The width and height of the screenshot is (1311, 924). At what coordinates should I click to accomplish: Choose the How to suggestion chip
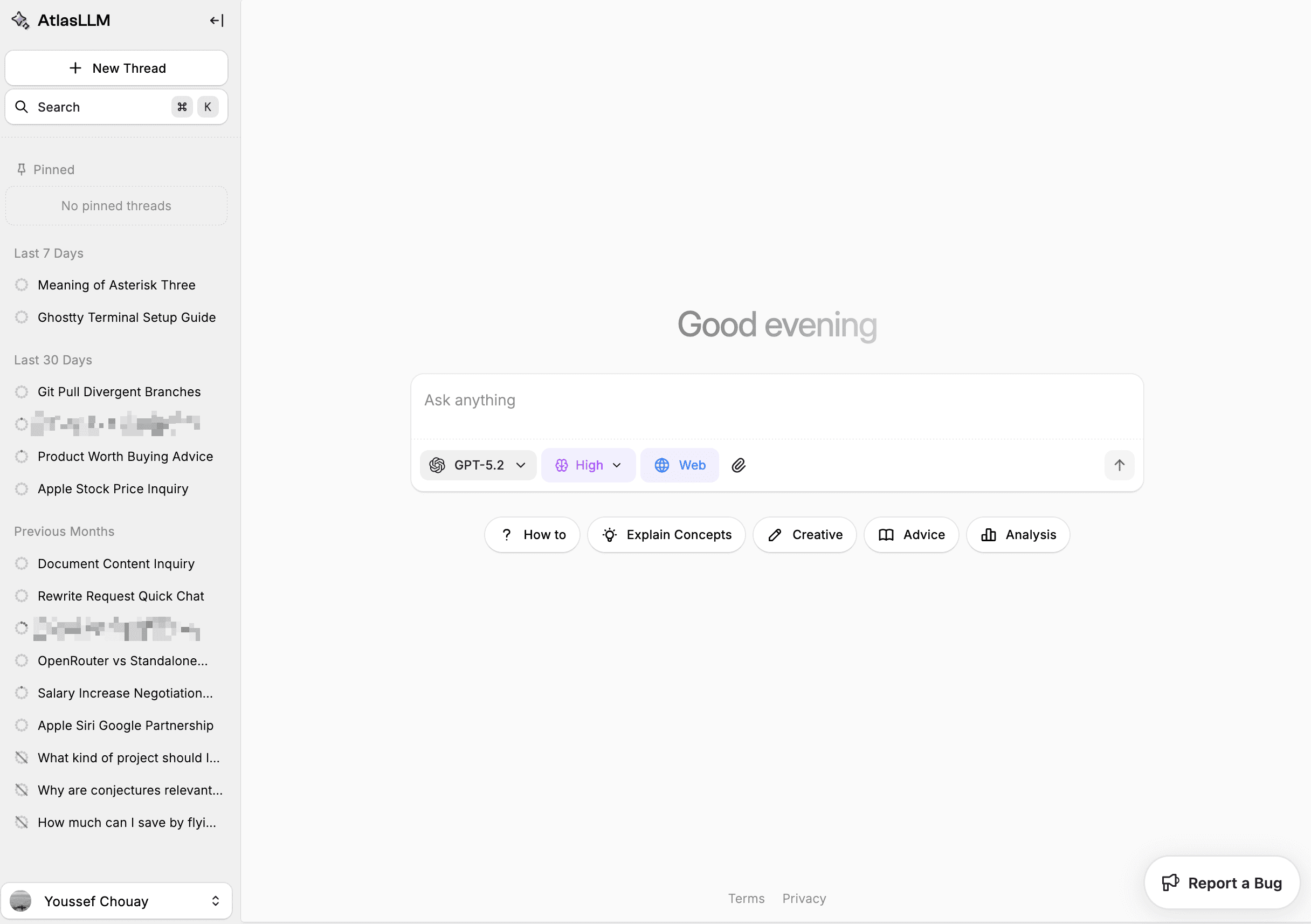click(x=532, y=535)
